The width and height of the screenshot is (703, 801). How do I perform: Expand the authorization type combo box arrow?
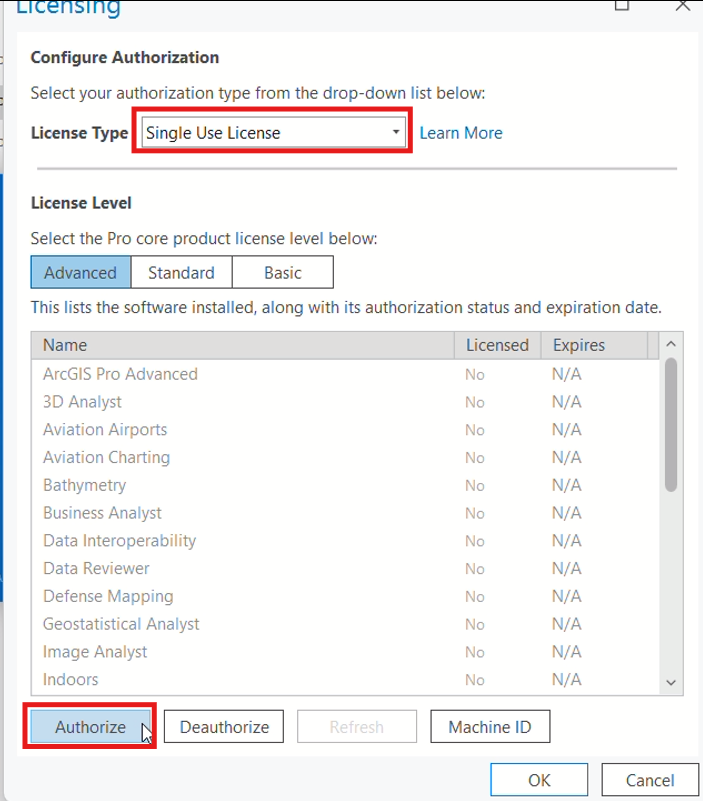[x=394, y=132]
